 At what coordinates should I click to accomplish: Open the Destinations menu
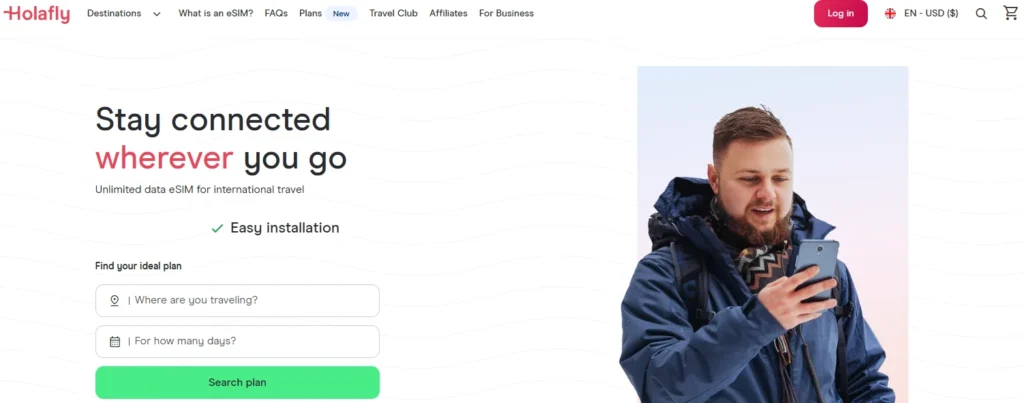(114, 13)
